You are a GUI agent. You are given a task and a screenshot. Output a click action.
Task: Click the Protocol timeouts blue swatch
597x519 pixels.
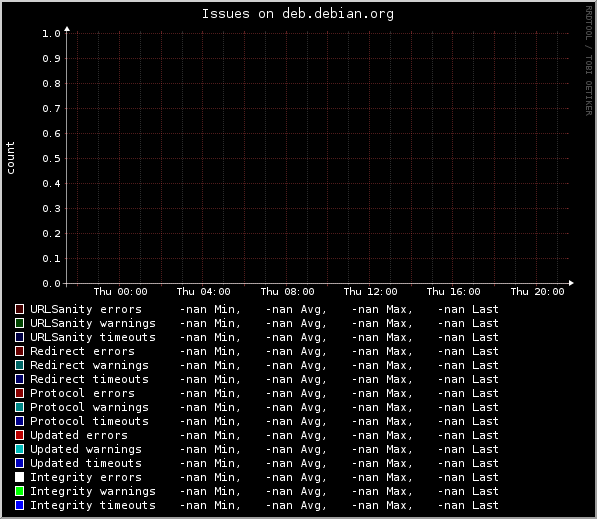click(x=19, y=421)
